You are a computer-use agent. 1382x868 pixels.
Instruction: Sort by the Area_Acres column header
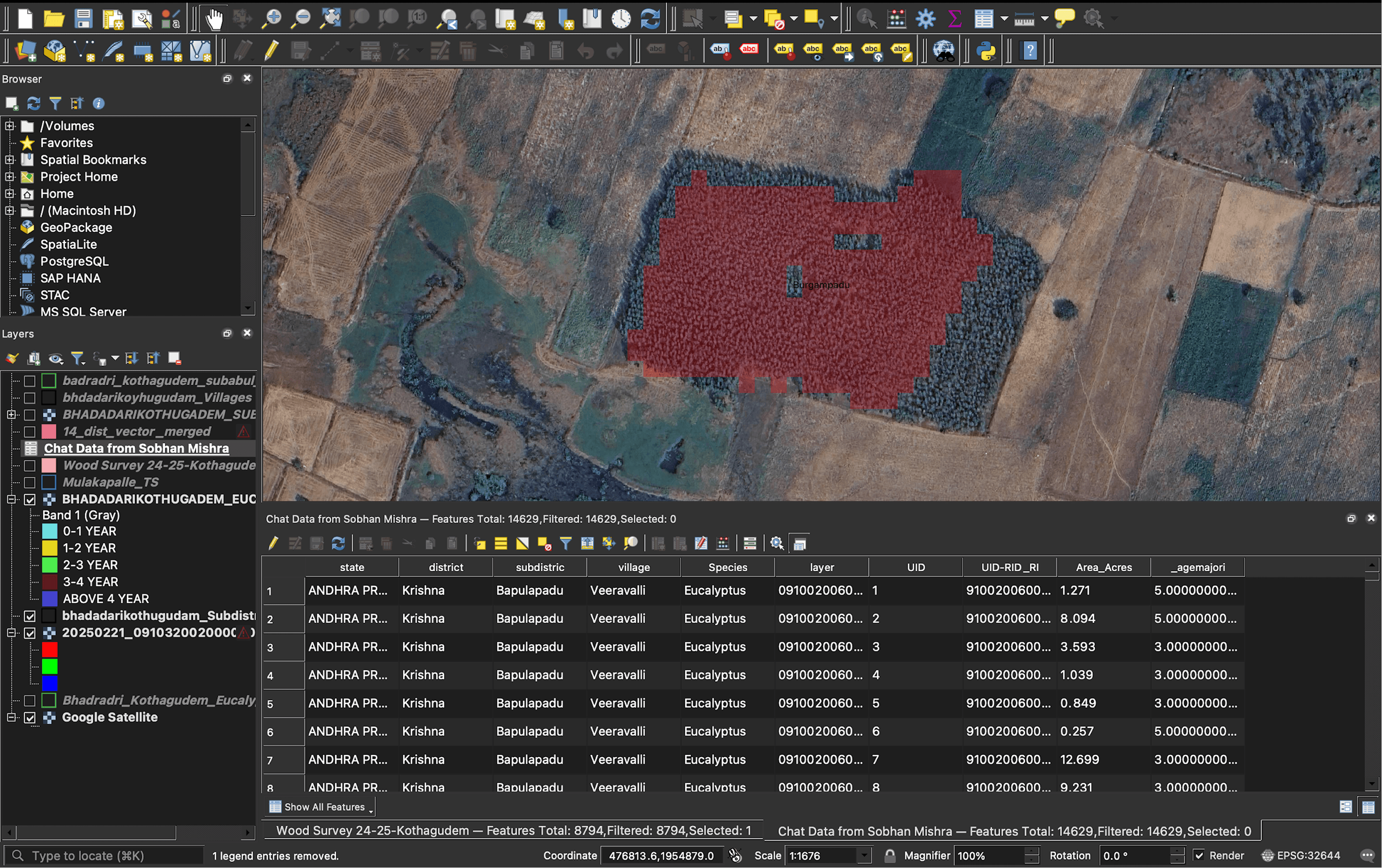pyautogui.click(x=1103, y=567)
